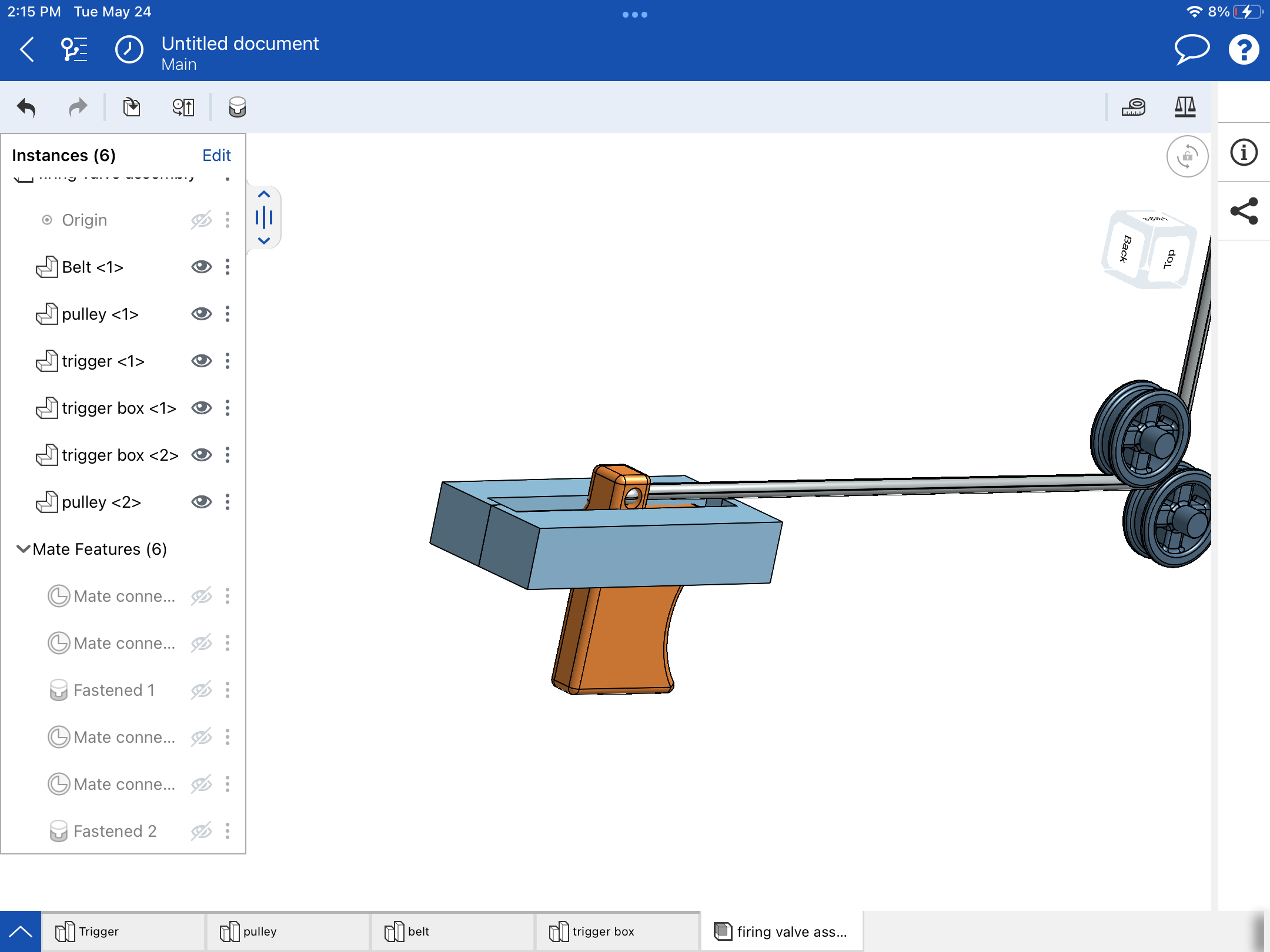This screenshot has height=952, width=1270.
Task: Open mass properties scale icon
Action: point(1185,107)
